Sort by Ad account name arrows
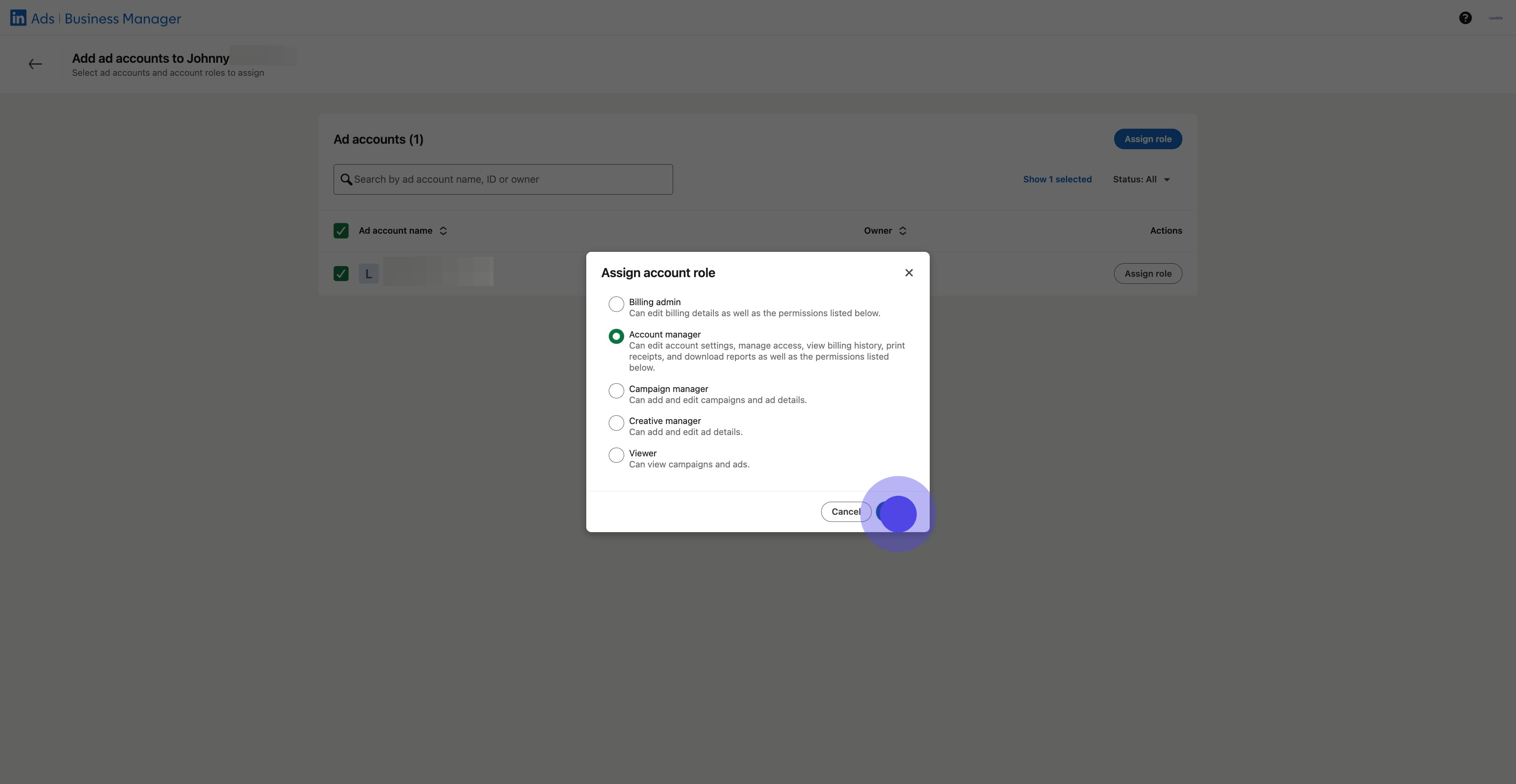Screen dimensions: 1516x784 tap(443, 231)
